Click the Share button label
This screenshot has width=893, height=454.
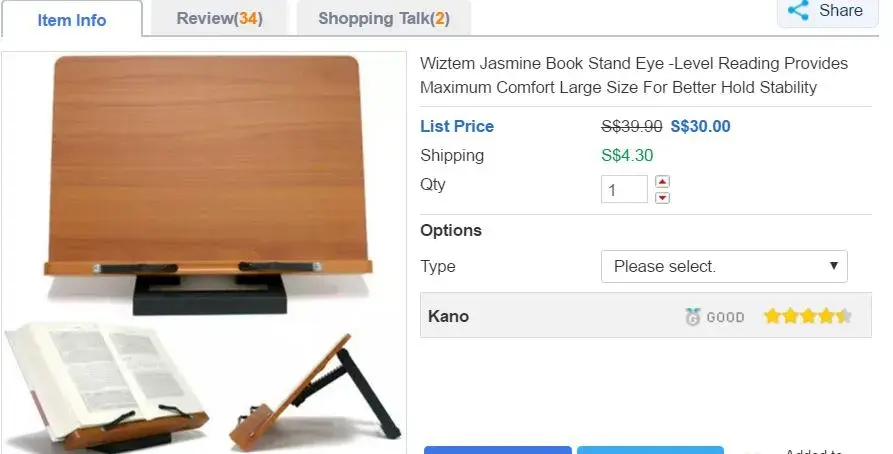841,10
